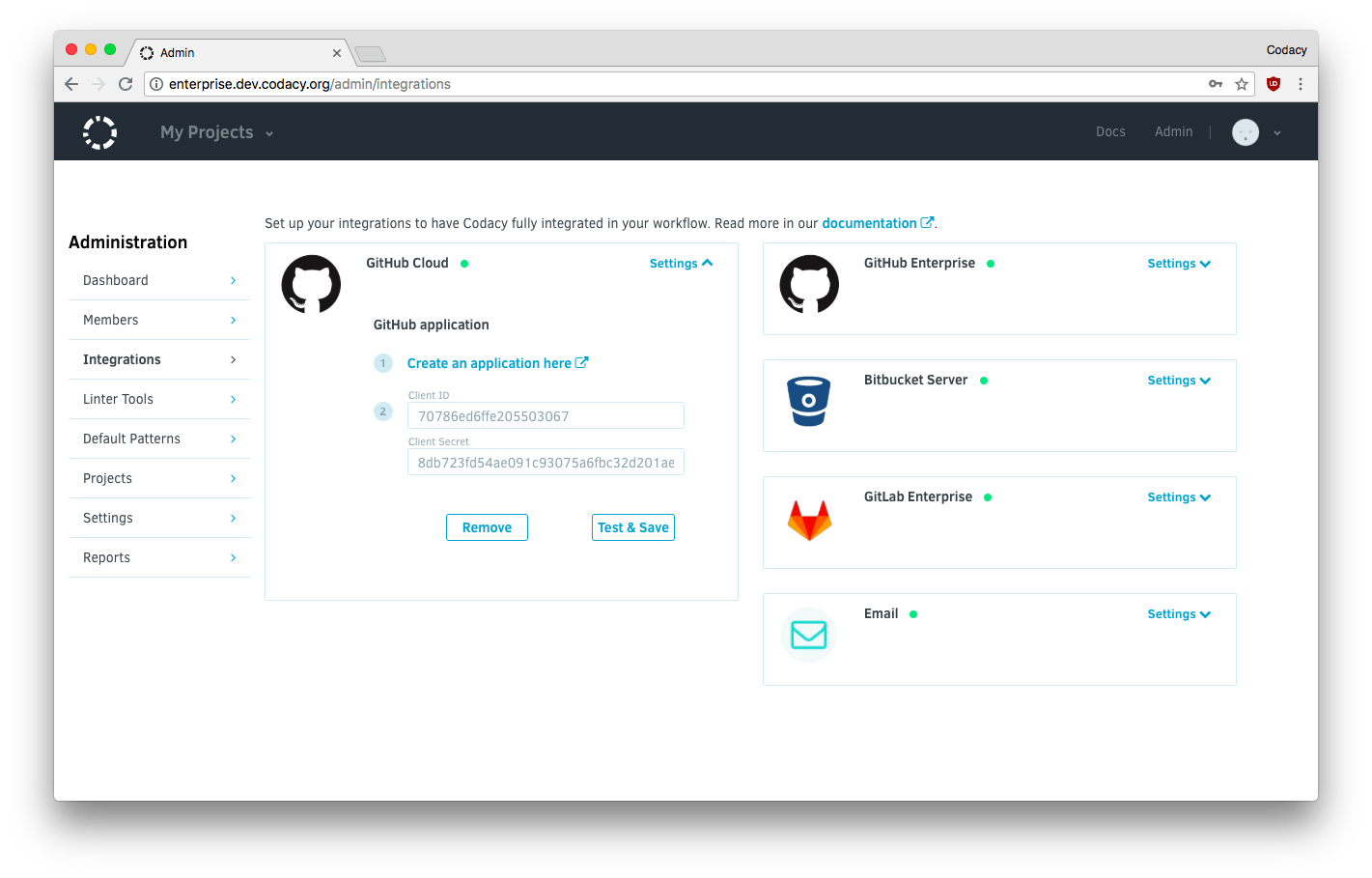Click the GitHub Enterprise octocat icon
This screenshot has height=878, width=1372.
(809, 284)
